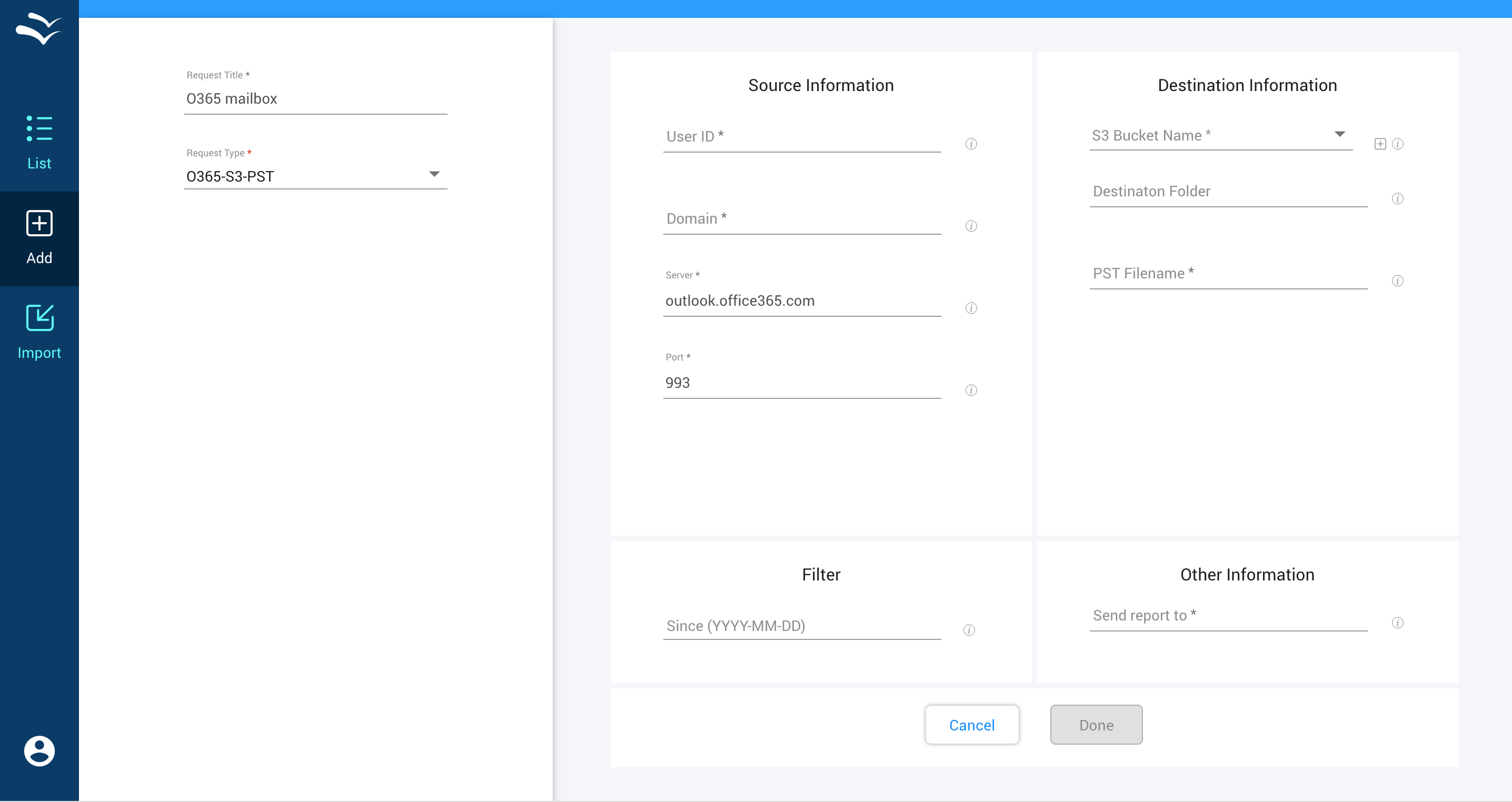Viewport: 1512px width, 802px height.
Task: Switch to the Import section
Action: pos(39,332)
